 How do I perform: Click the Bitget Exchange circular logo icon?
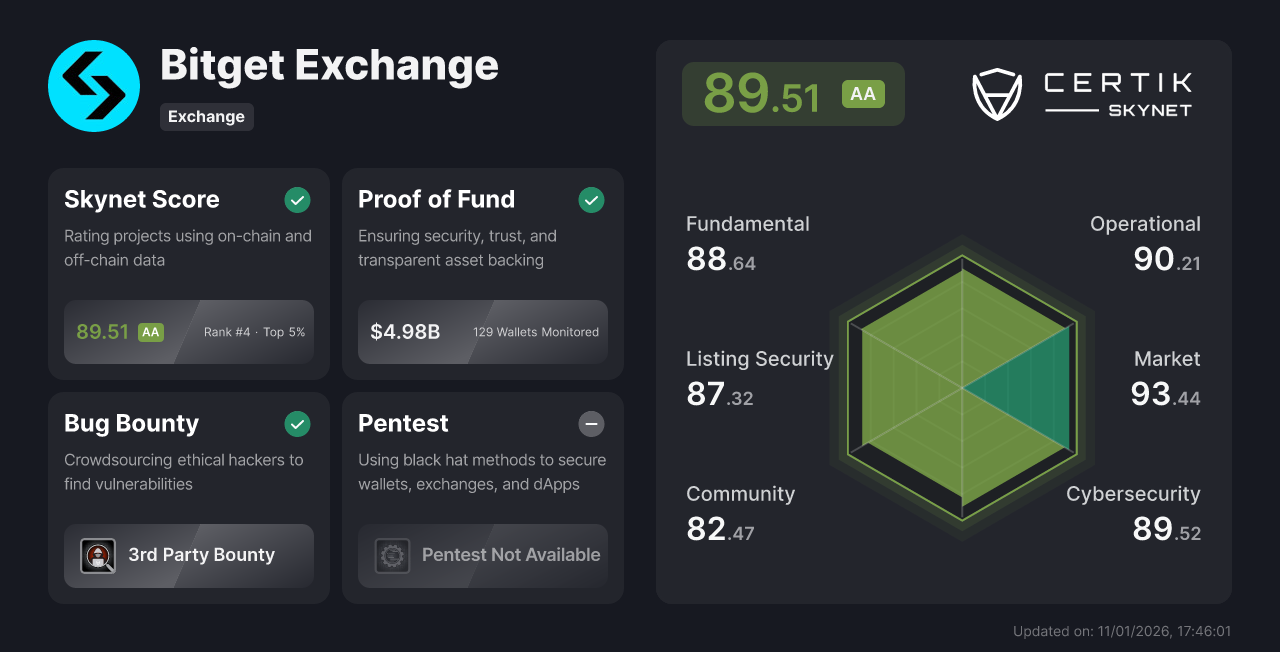[94, 86]
